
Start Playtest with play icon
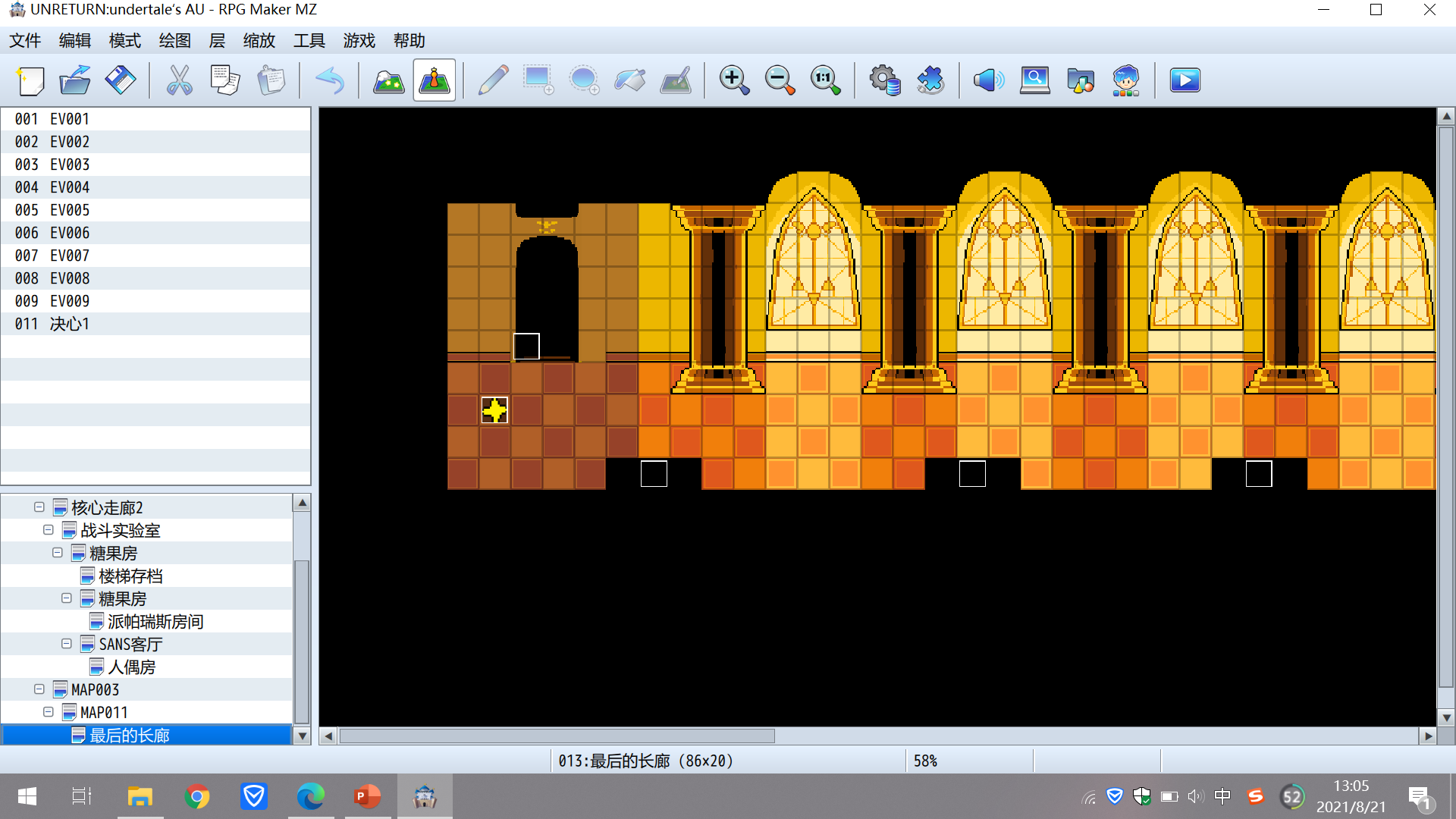coord(1185,80)
